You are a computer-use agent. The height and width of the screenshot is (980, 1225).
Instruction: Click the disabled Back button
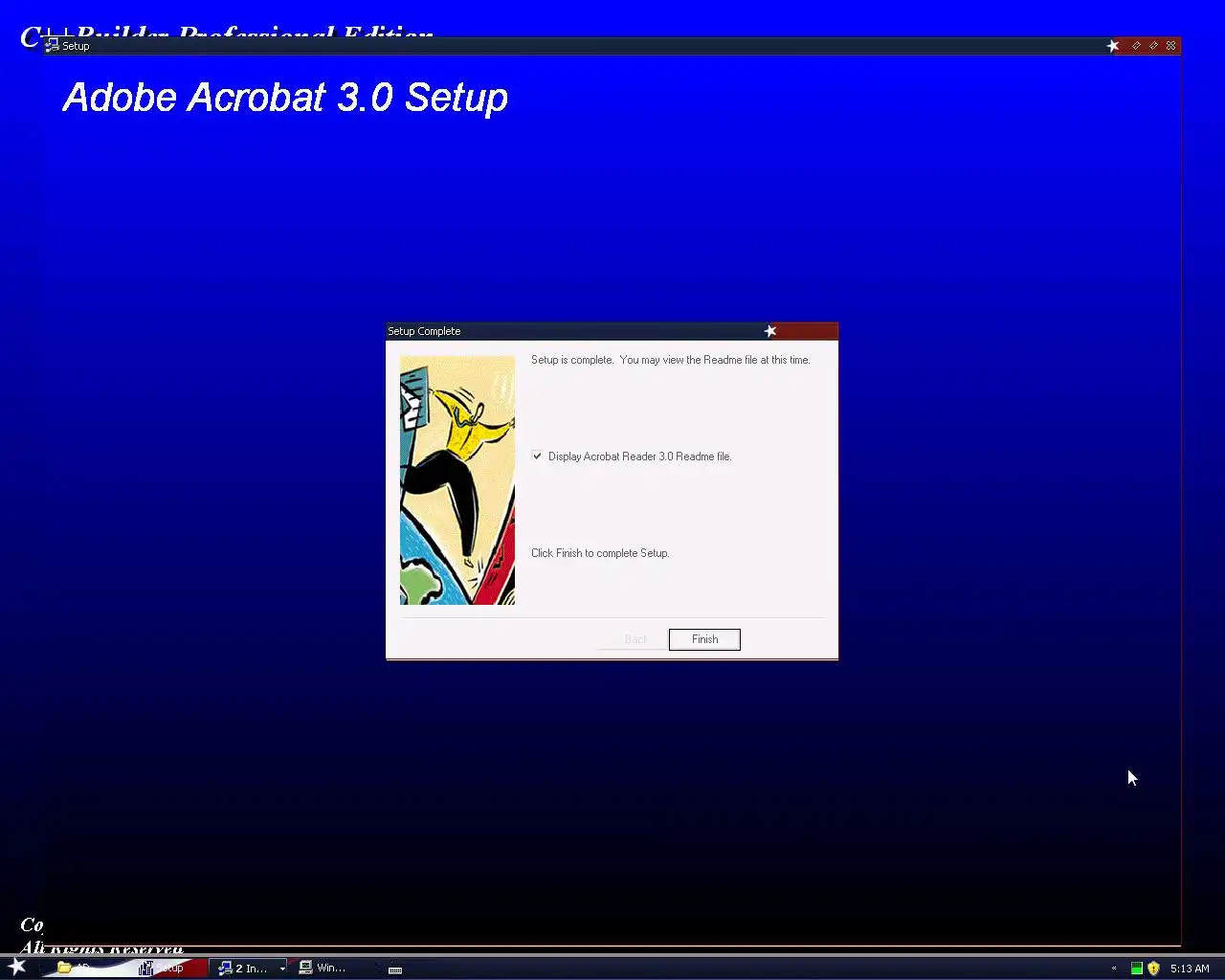633,639
